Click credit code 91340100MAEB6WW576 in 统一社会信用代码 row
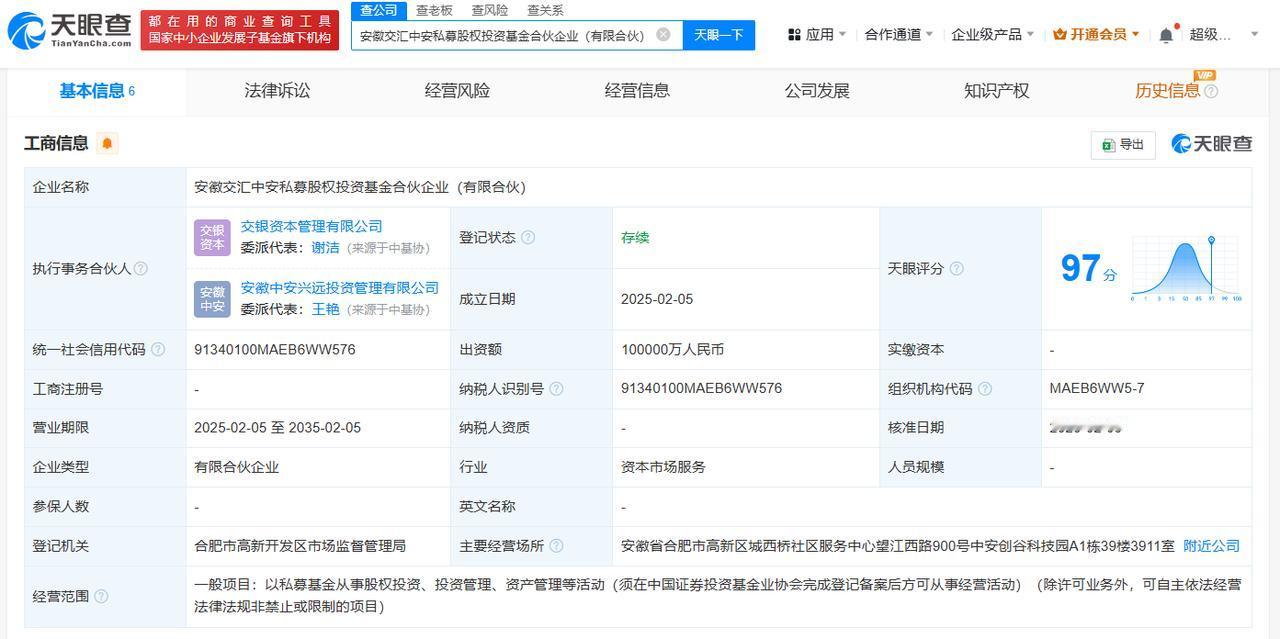Viewport: 1280px width, 639px height. pyautogui.click(x=275, y=350)
